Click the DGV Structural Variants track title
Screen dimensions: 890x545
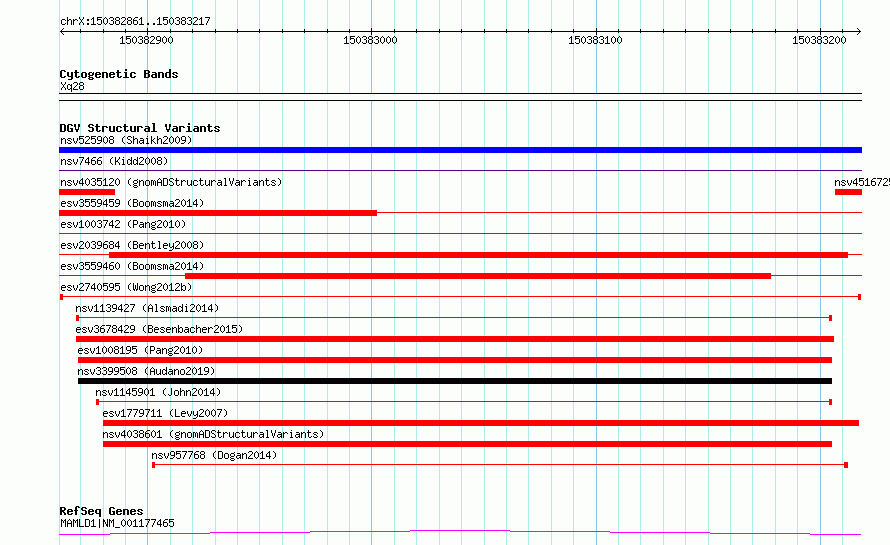pos(140,128)
